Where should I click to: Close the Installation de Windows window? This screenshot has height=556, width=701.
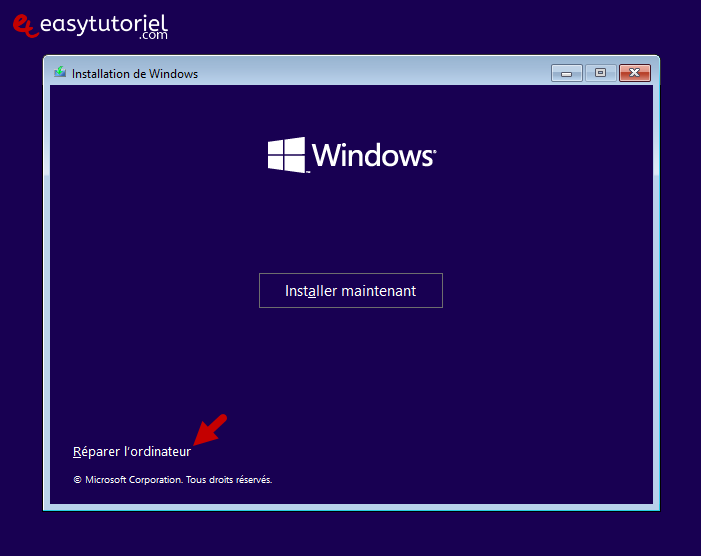(634, 73)
